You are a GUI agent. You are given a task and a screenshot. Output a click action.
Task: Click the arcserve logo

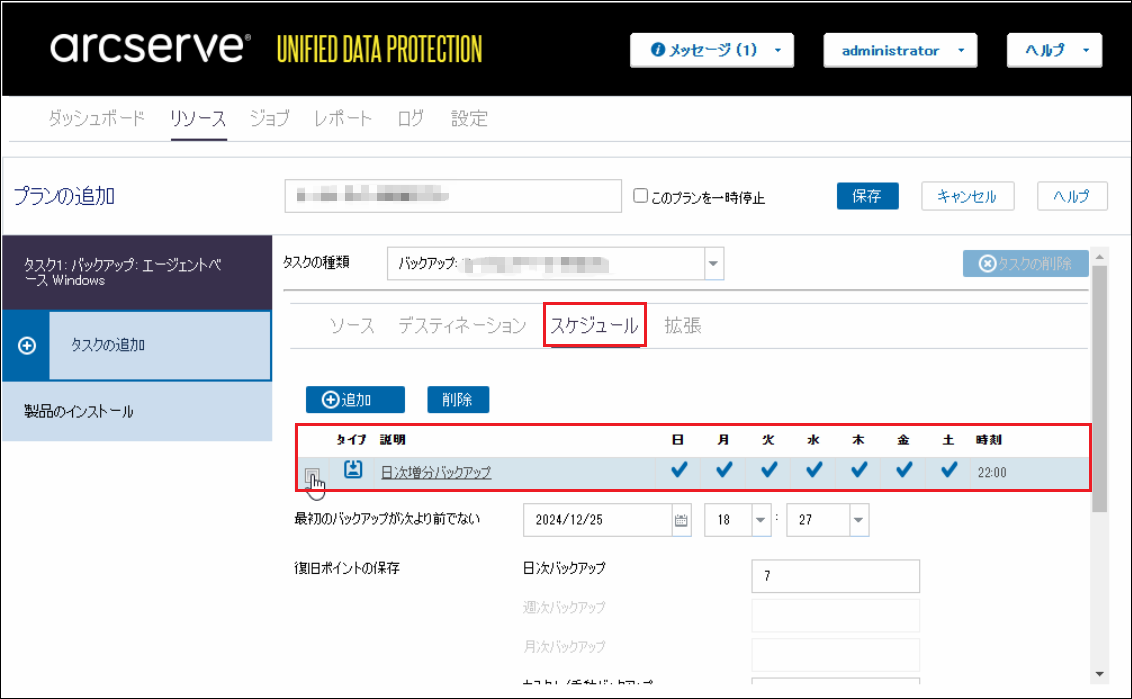pyautogui.click(x=150, y=47)
